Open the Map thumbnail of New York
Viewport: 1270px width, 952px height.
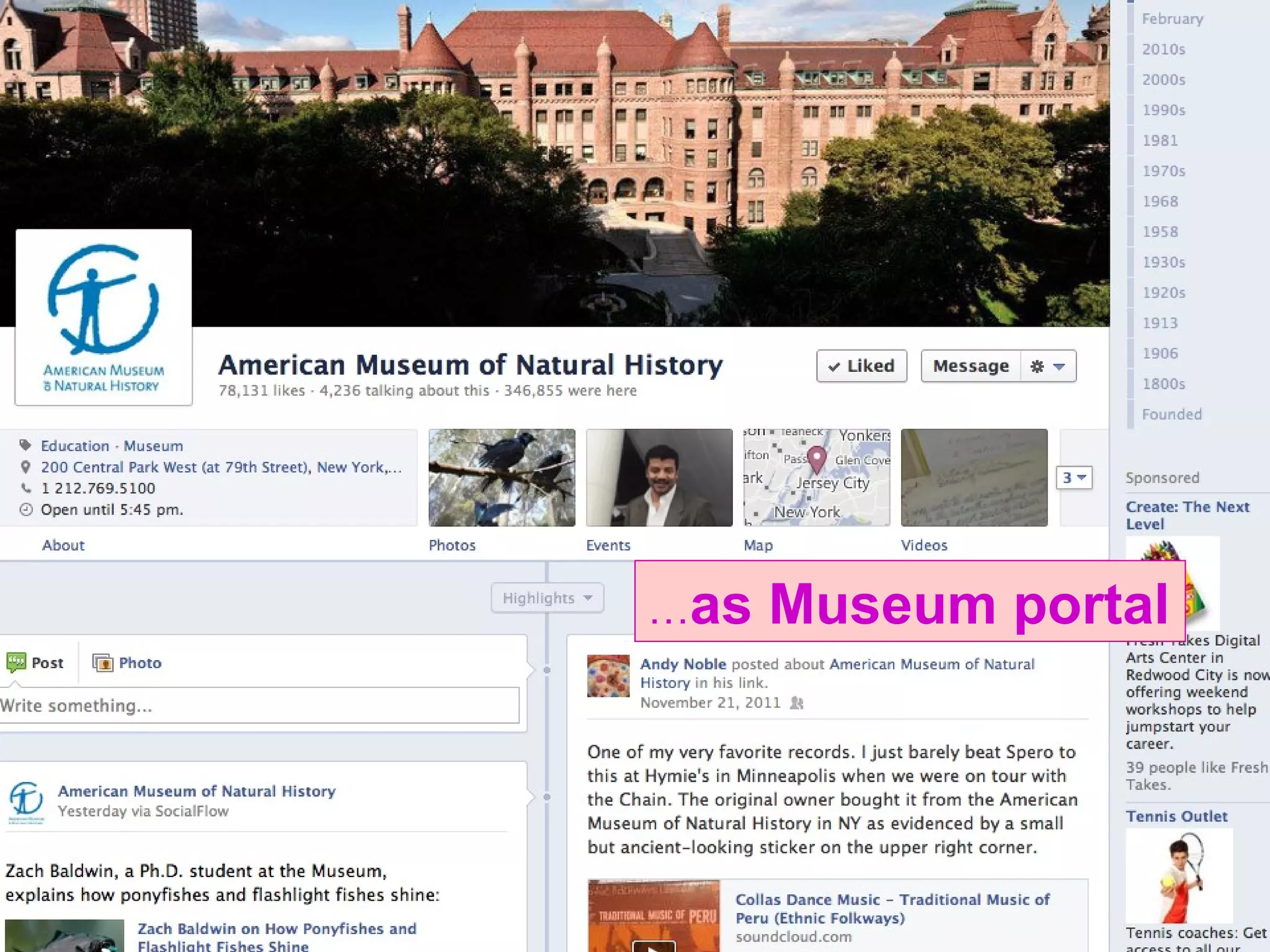coord(817,477)
